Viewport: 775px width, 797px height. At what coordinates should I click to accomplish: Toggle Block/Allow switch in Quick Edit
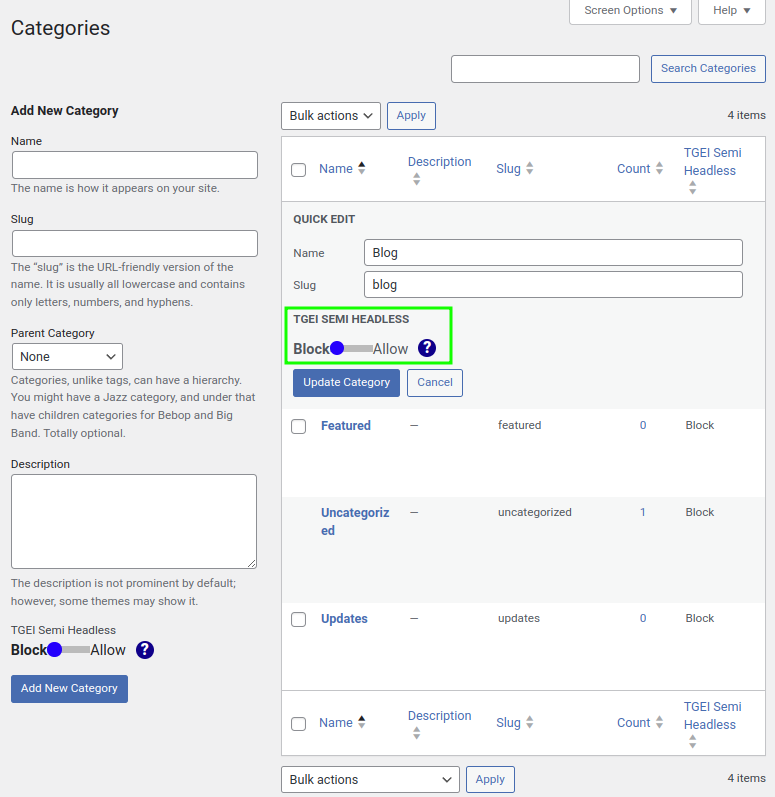(x=351, y=349)
